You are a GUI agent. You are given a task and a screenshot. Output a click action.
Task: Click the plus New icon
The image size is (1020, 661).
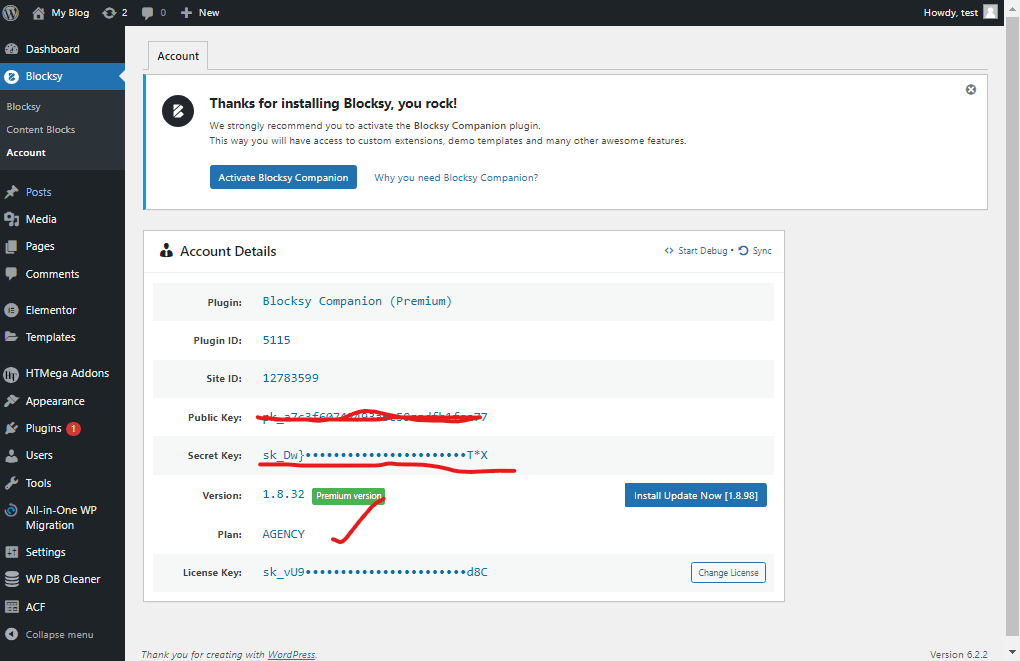coord(186,13)
